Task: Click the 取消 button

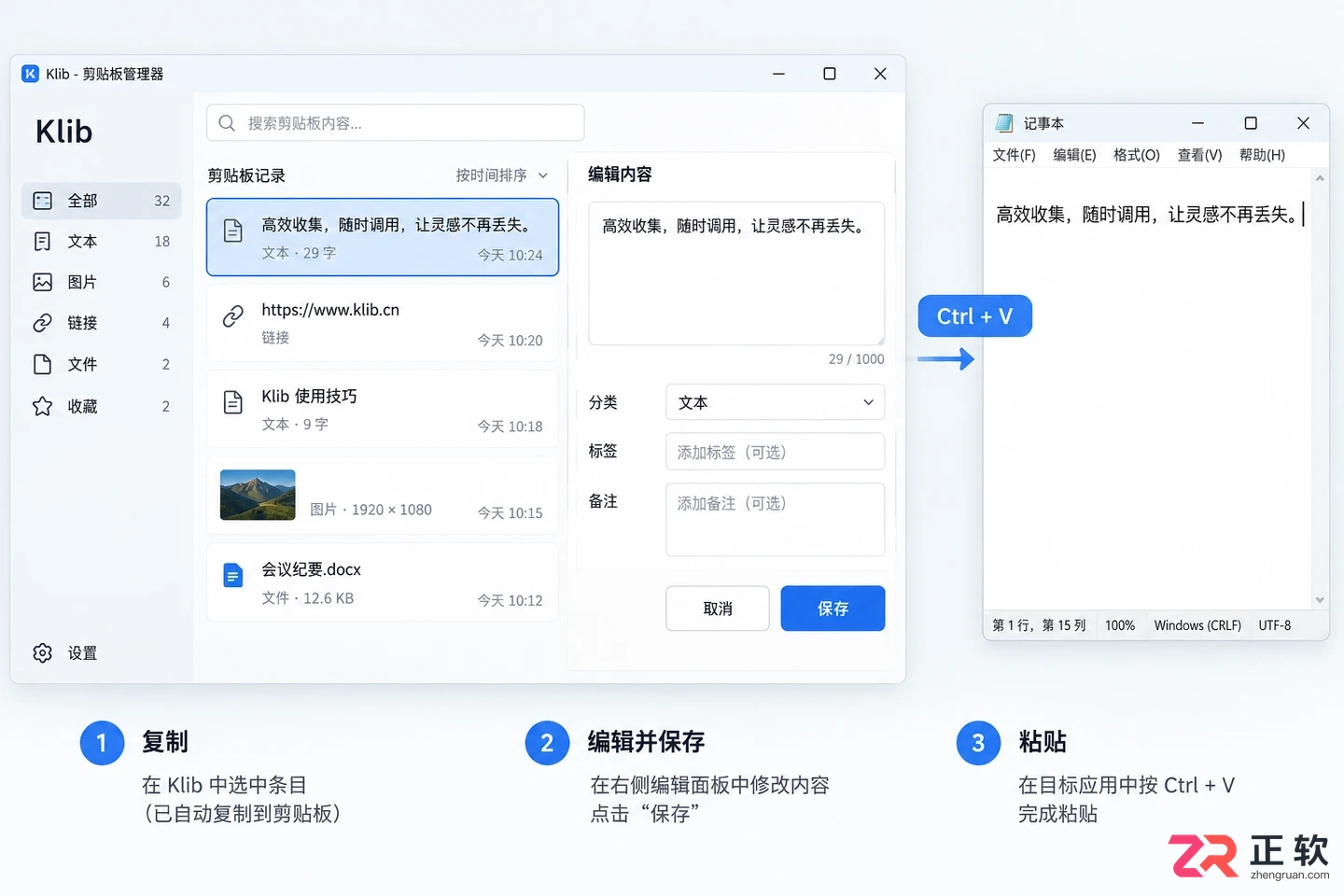Action: [718, 609]
